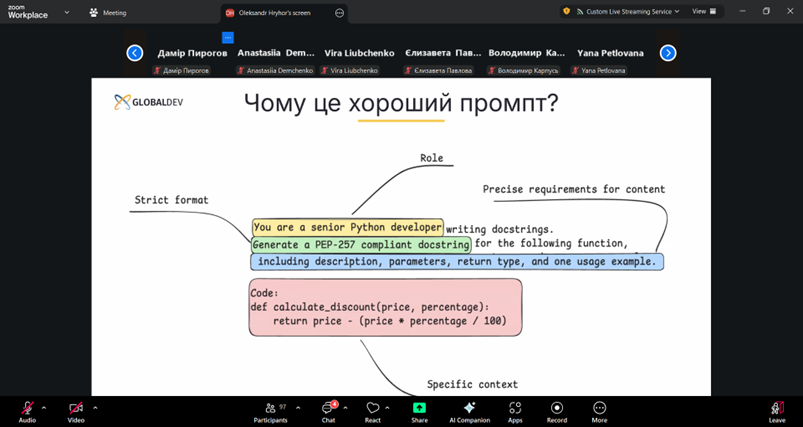The width and height of the screenshot is (803, 427).
Task: Open the Chat panel
Action: pos(328,410)
